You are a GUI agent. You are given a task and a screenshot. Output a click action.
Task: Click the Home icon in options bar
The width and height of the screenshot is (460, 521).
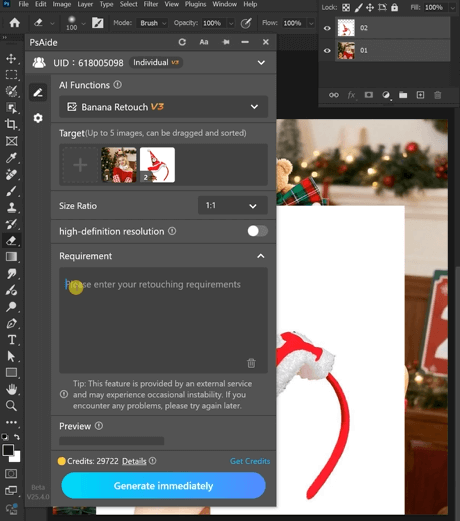tap(14, 23)
